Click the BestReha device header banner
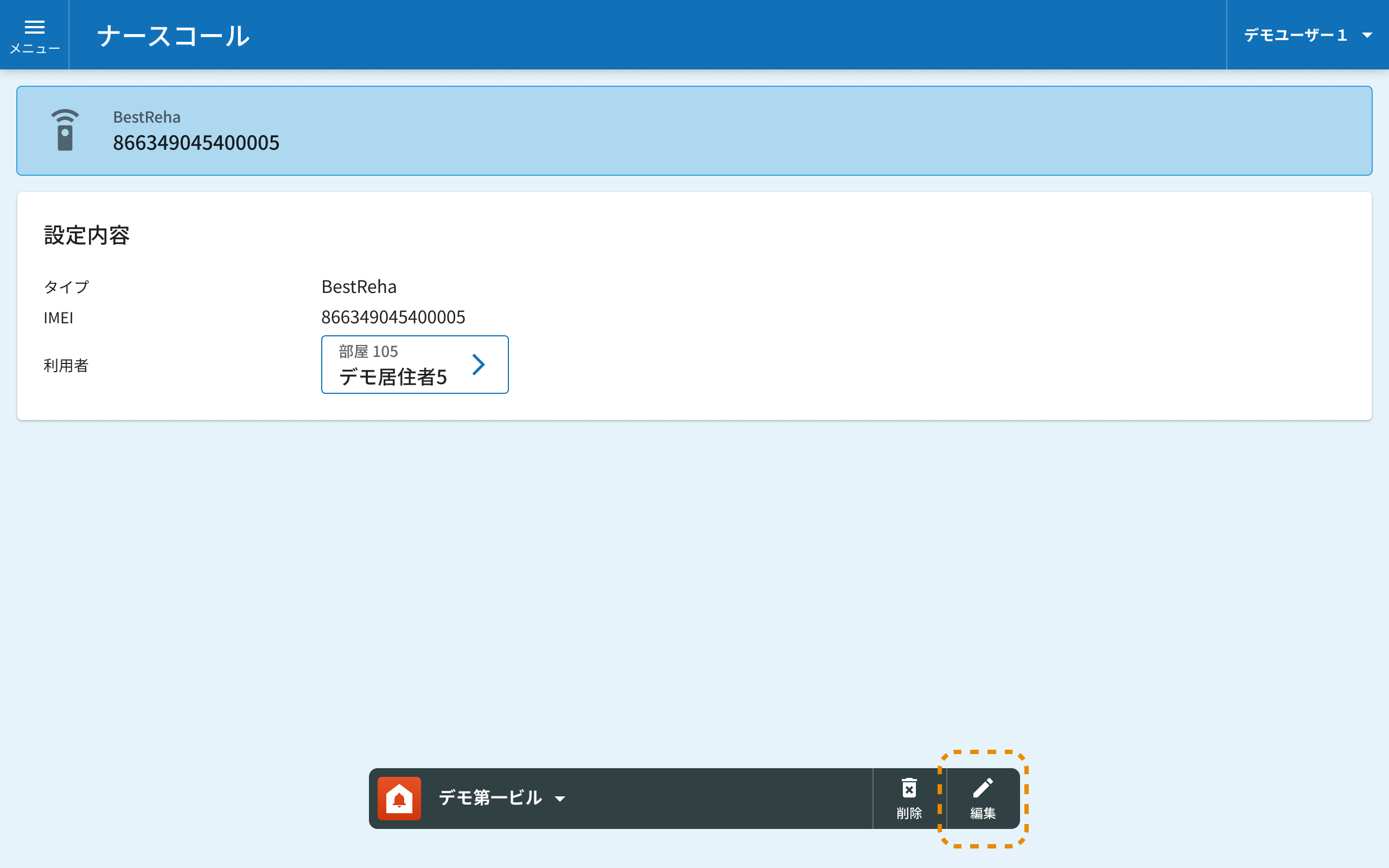Image resolution: width=1389 pixels, height=868 pixels. pyautogui.click(x=694, y=131)
